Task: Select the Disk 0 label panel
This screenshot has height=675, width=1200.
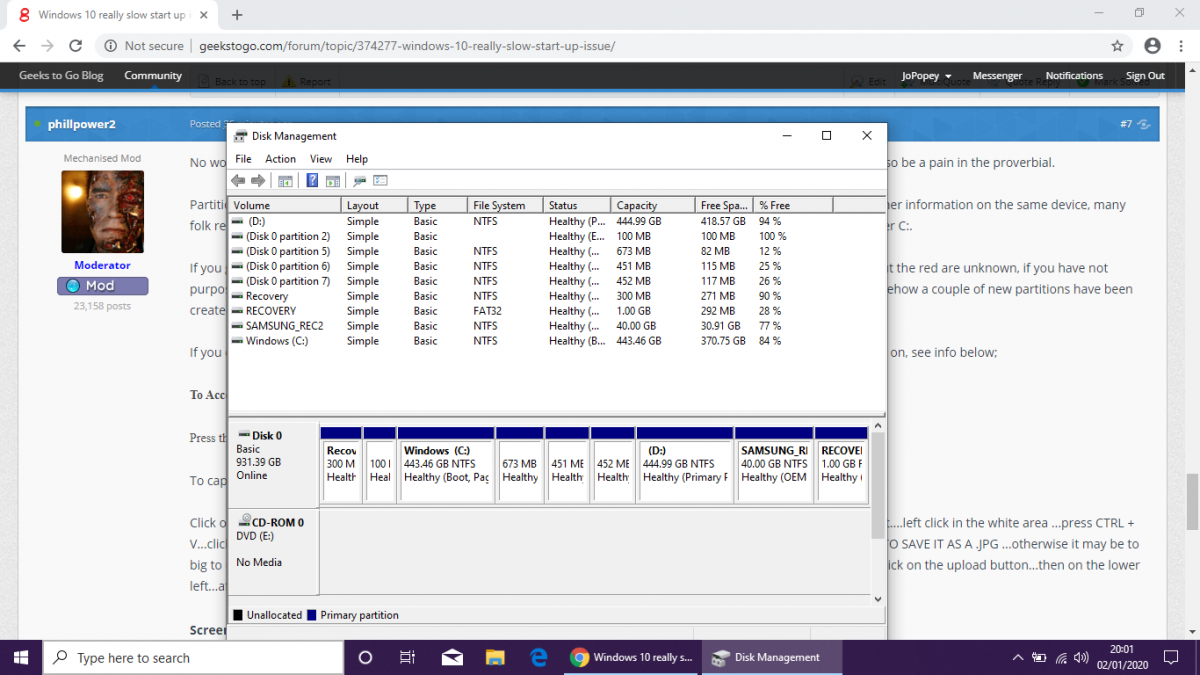Action: [274, 464]
